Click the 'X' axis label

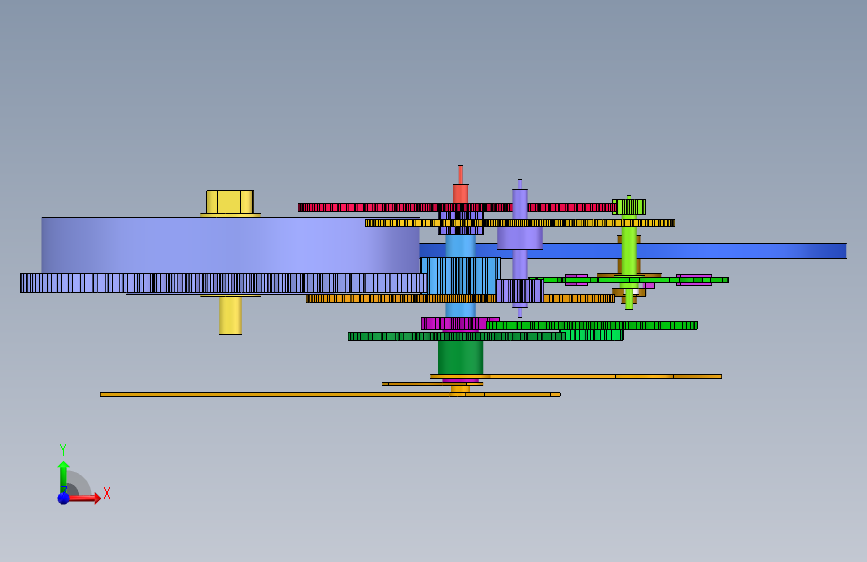pyautogui.click(x=107, y=493)
